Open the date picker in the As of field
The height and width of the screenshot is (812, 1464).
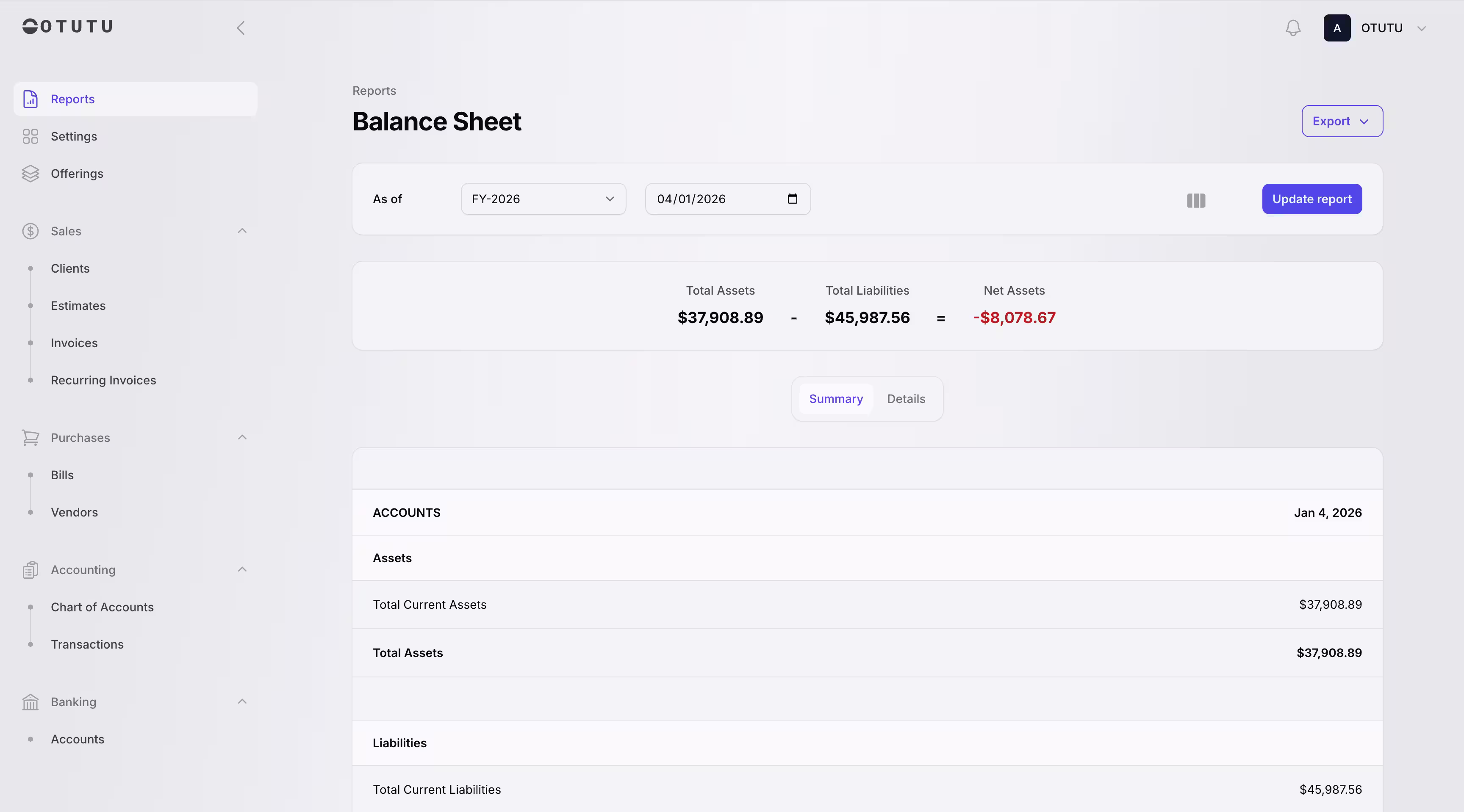(x=792, y=199)
